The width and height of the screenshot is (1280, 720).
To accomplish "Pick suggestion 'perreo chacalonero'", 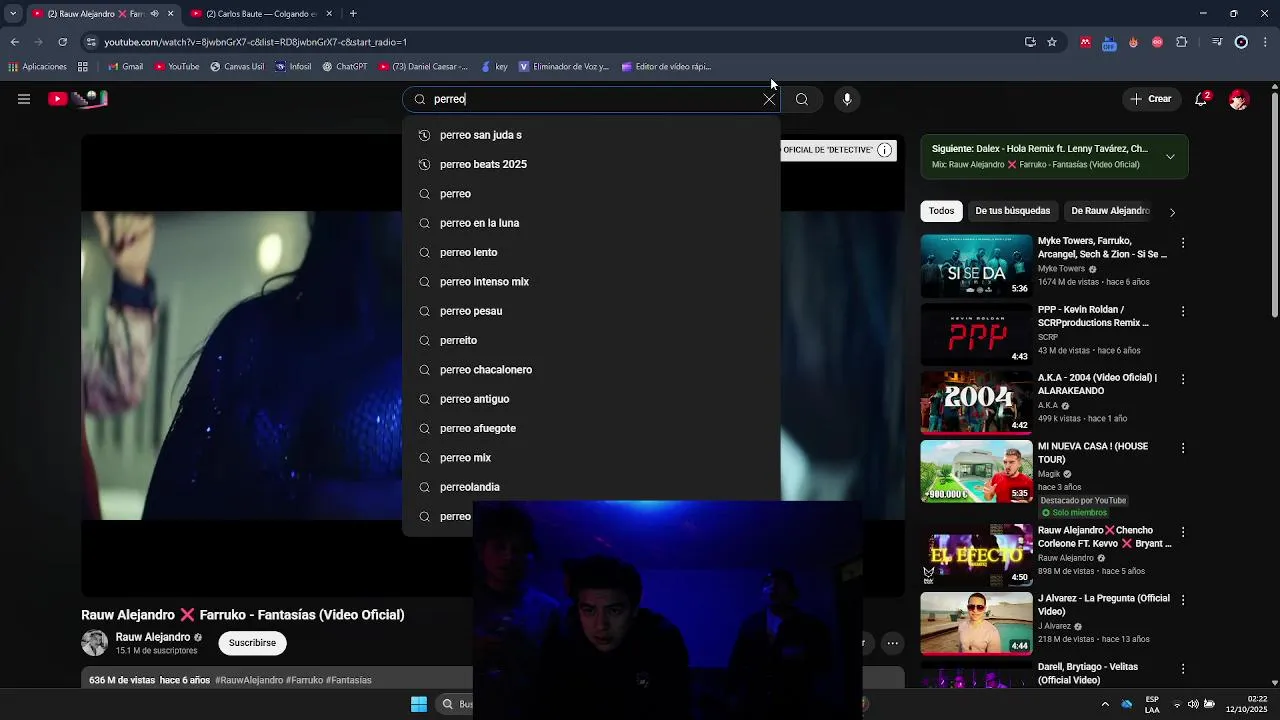I will point(591,370).
